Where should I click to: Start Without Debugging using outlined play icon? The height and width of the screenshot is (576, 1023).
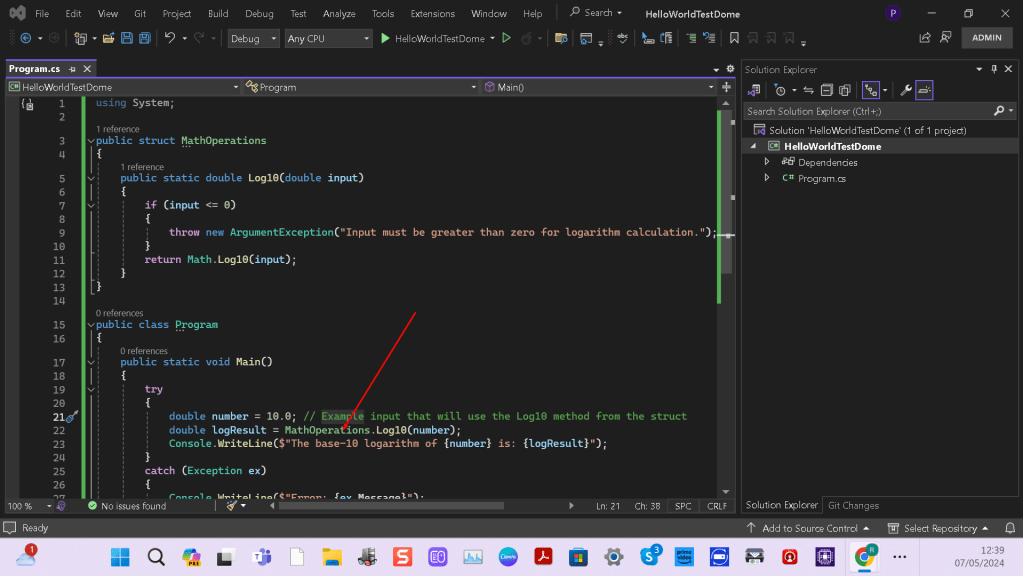[x=506, y=38]
